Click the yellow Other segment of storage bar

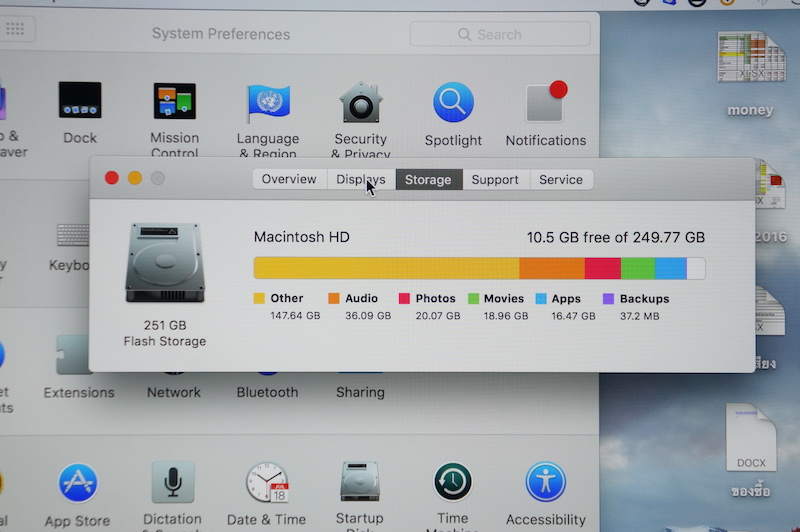pyautogui.click(x=386, y=268)
